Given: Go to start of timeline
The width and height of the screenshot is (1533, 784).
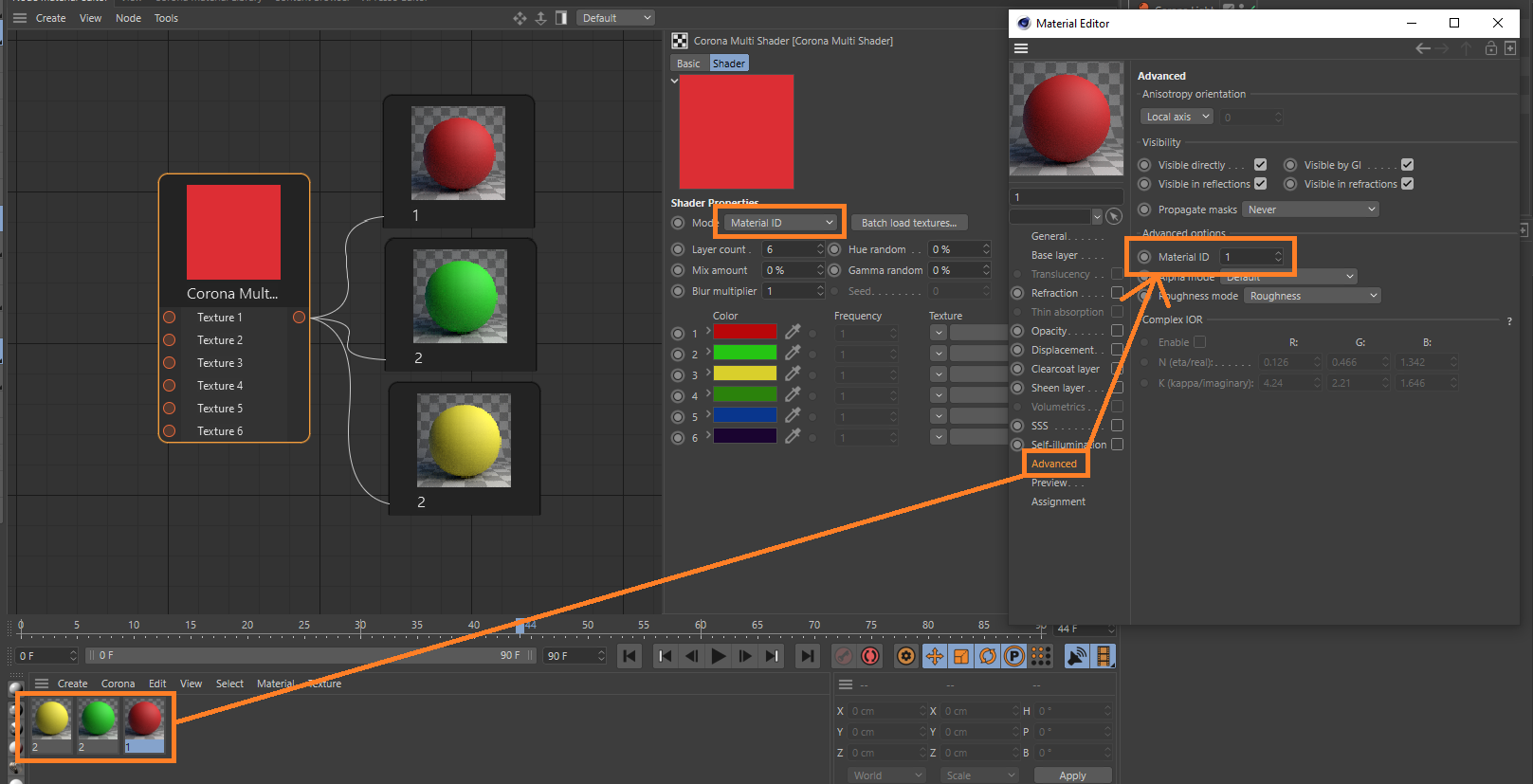Looking at the screenshot, I should 630,656.
